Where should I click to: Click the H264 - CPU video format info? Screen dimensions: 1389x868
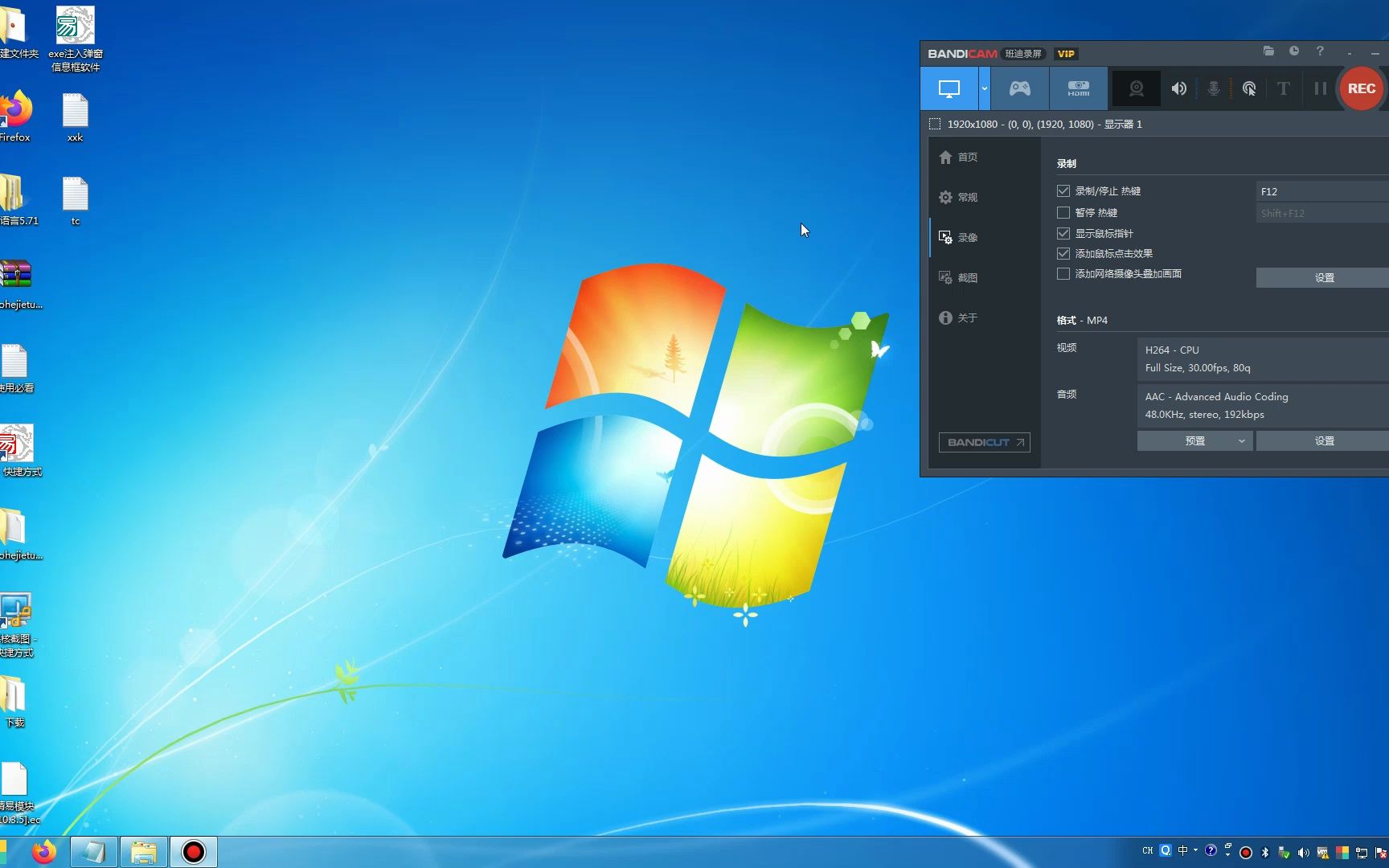tap(1263, 359)
